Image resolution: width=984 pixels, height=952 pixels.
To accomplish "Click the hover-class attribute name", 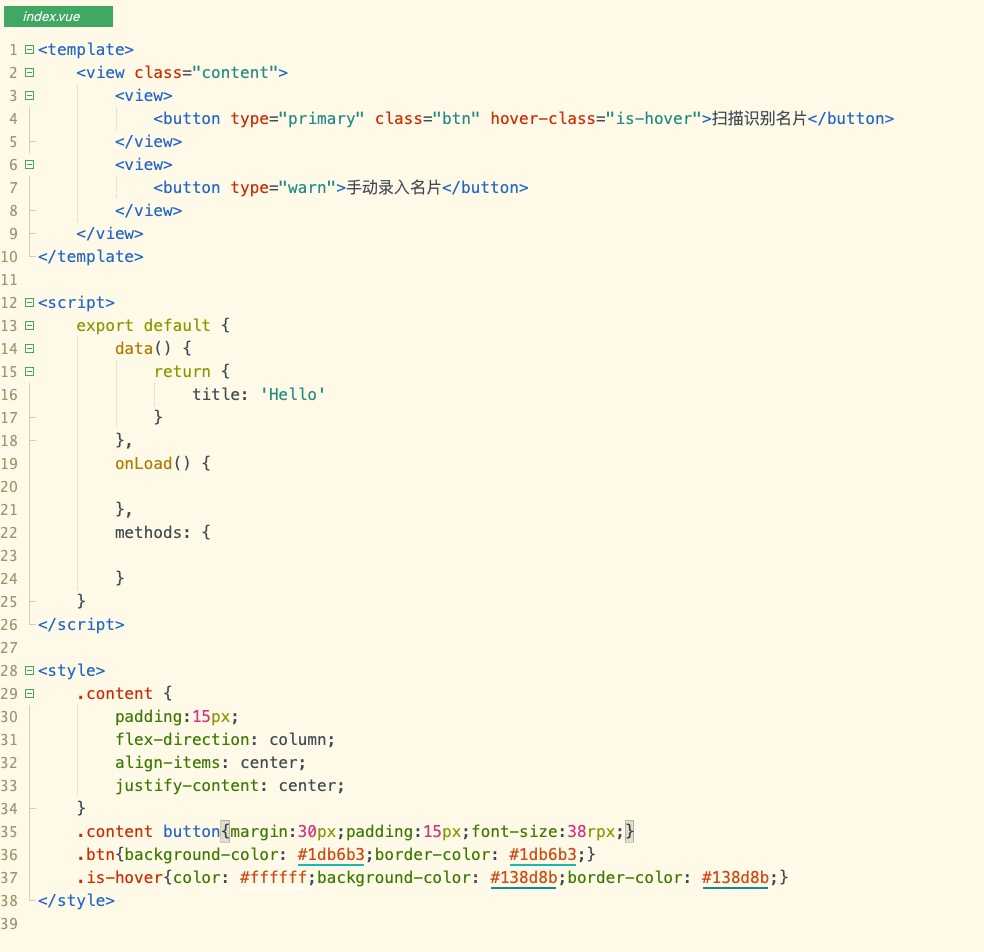I will click(543, 119).
